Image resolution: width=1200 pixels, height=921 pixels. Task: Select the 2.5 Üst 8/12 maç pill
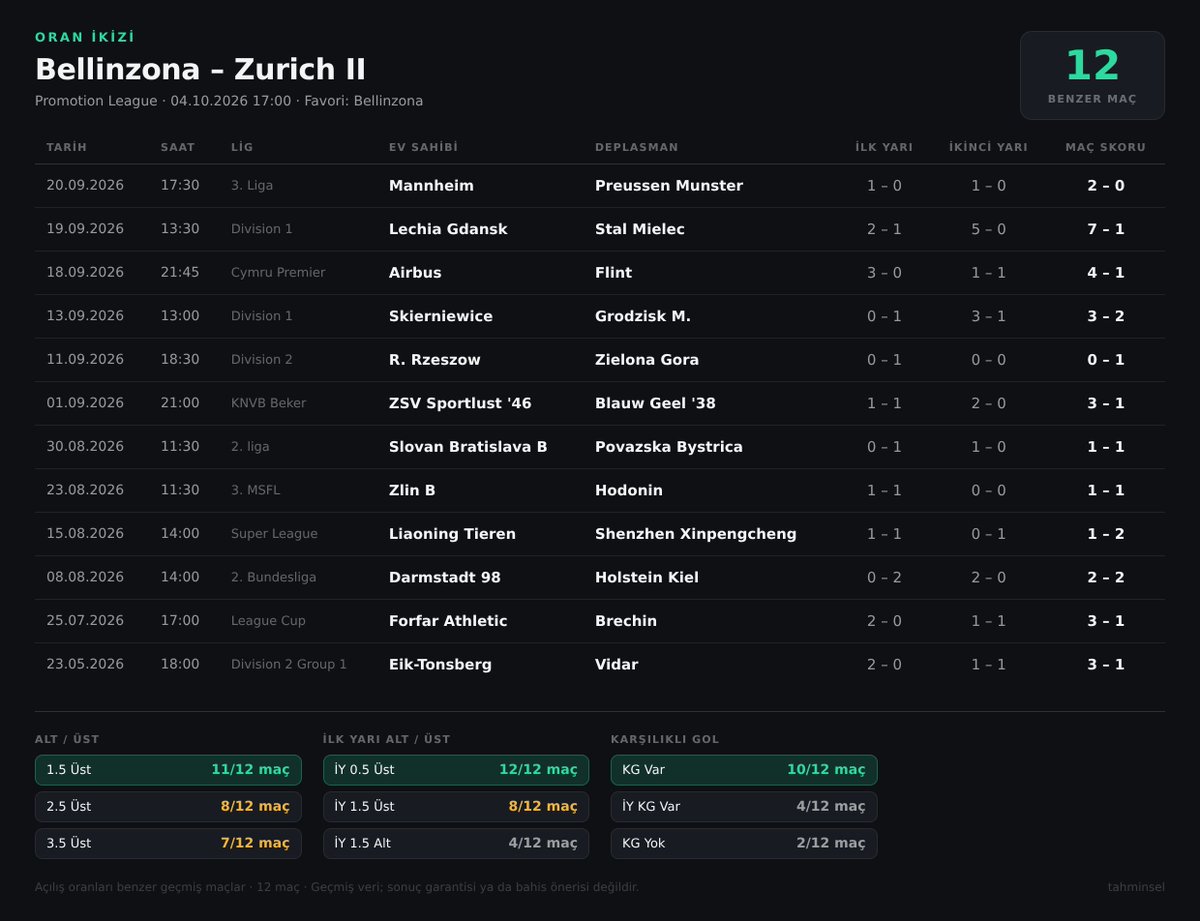tap(168, 806)
